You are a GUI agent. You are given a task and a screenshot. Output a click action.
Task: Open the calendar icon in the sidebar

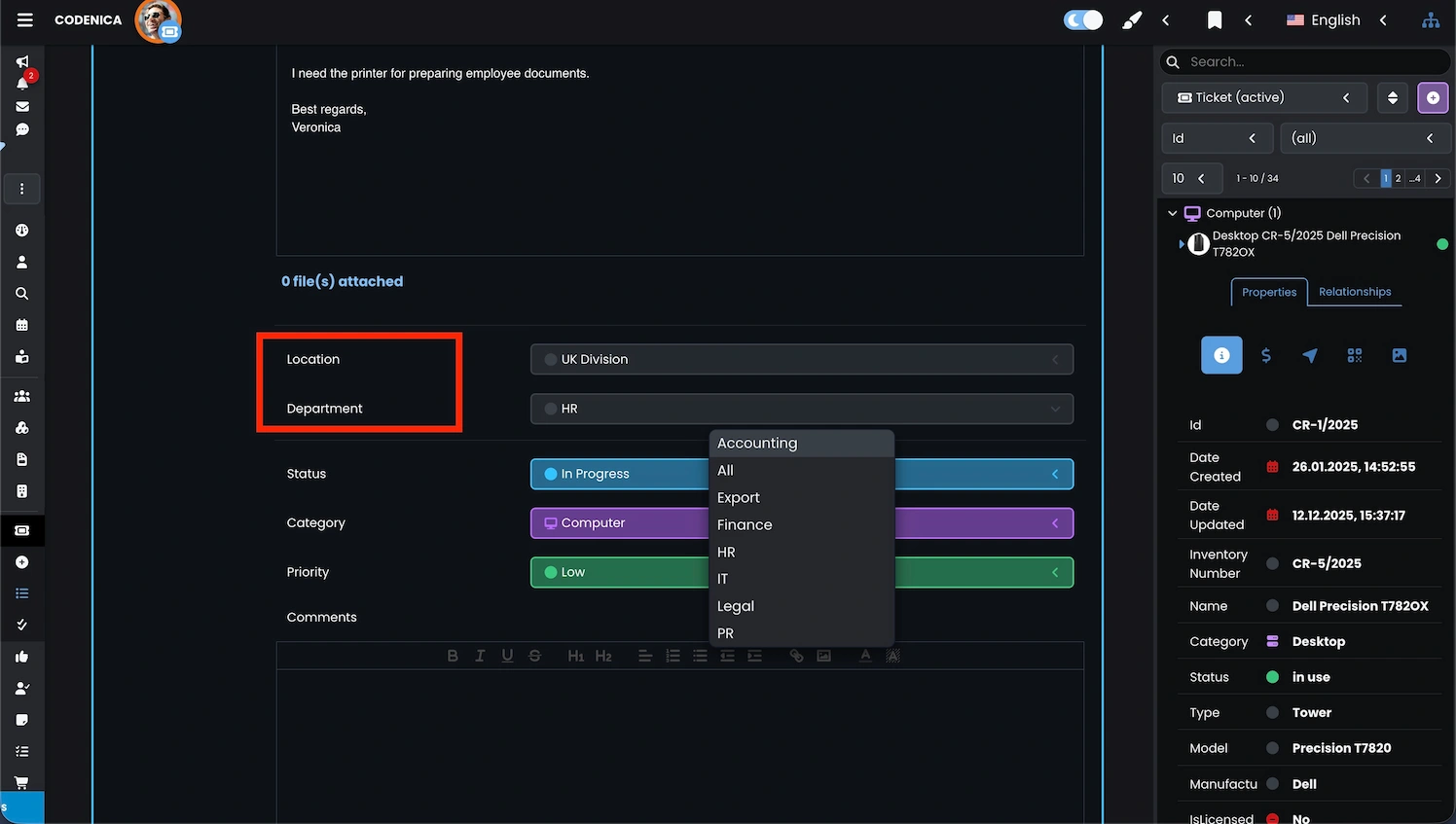[21, 324]
